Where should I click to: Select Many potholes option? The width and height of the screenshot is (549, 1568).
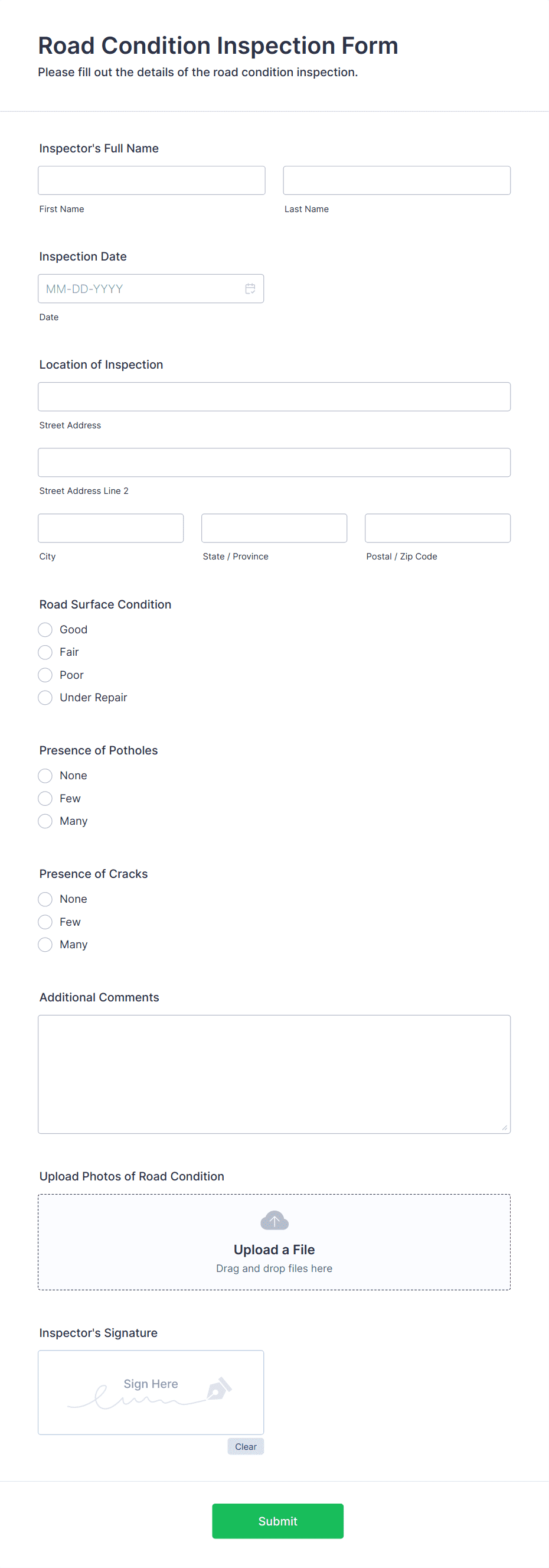(45, 821)
